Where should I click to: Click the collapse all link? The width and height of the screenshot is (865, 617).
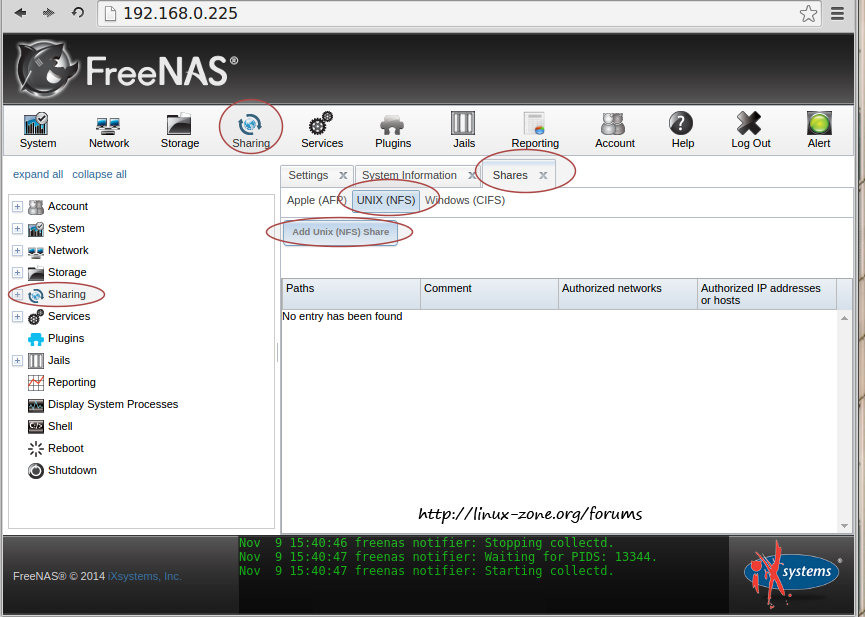pos(99,174)
